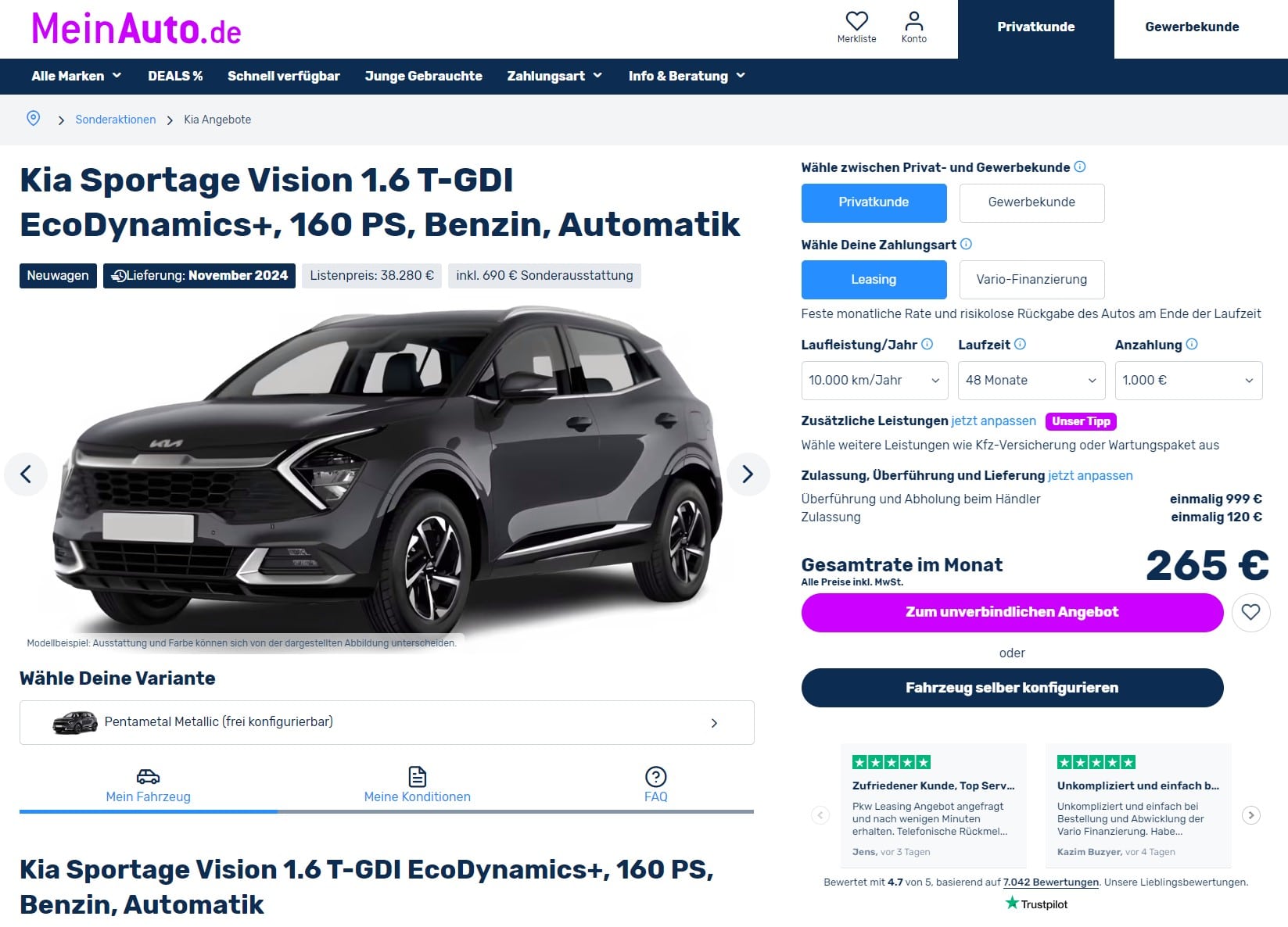
Task: Open Schnell verfügbar in navigation bar
Action: (284, 76)
